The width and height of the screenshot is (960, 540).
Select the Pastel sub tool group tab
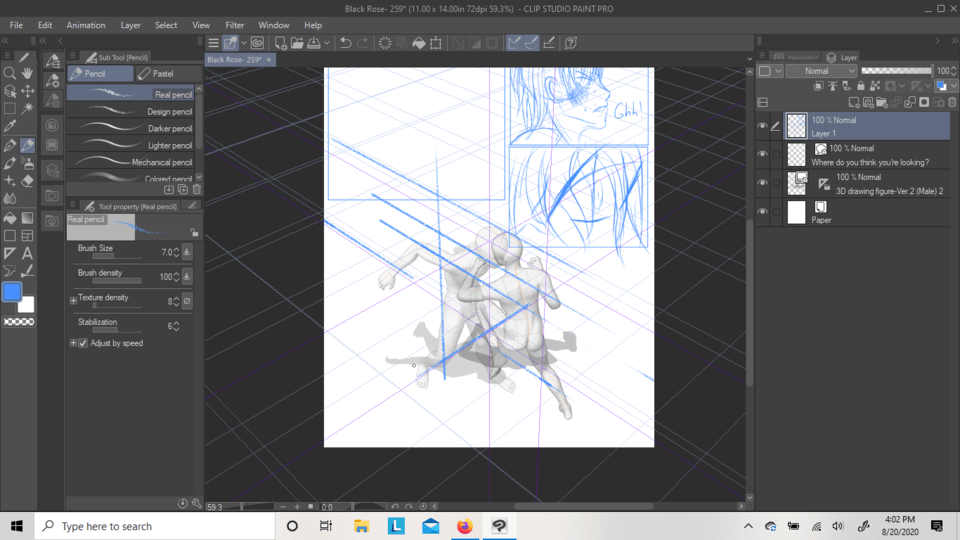168,73
